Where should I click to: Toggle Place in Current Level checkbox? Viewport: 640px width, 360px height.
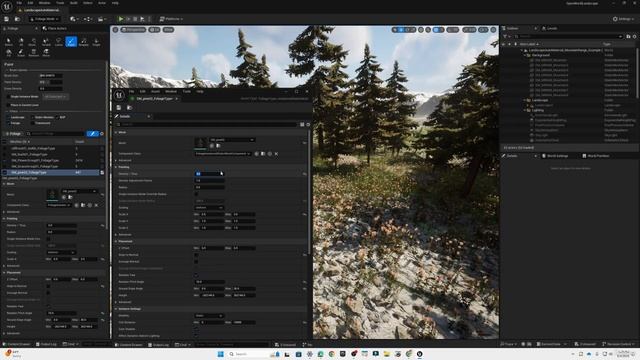tap(8, 105)
